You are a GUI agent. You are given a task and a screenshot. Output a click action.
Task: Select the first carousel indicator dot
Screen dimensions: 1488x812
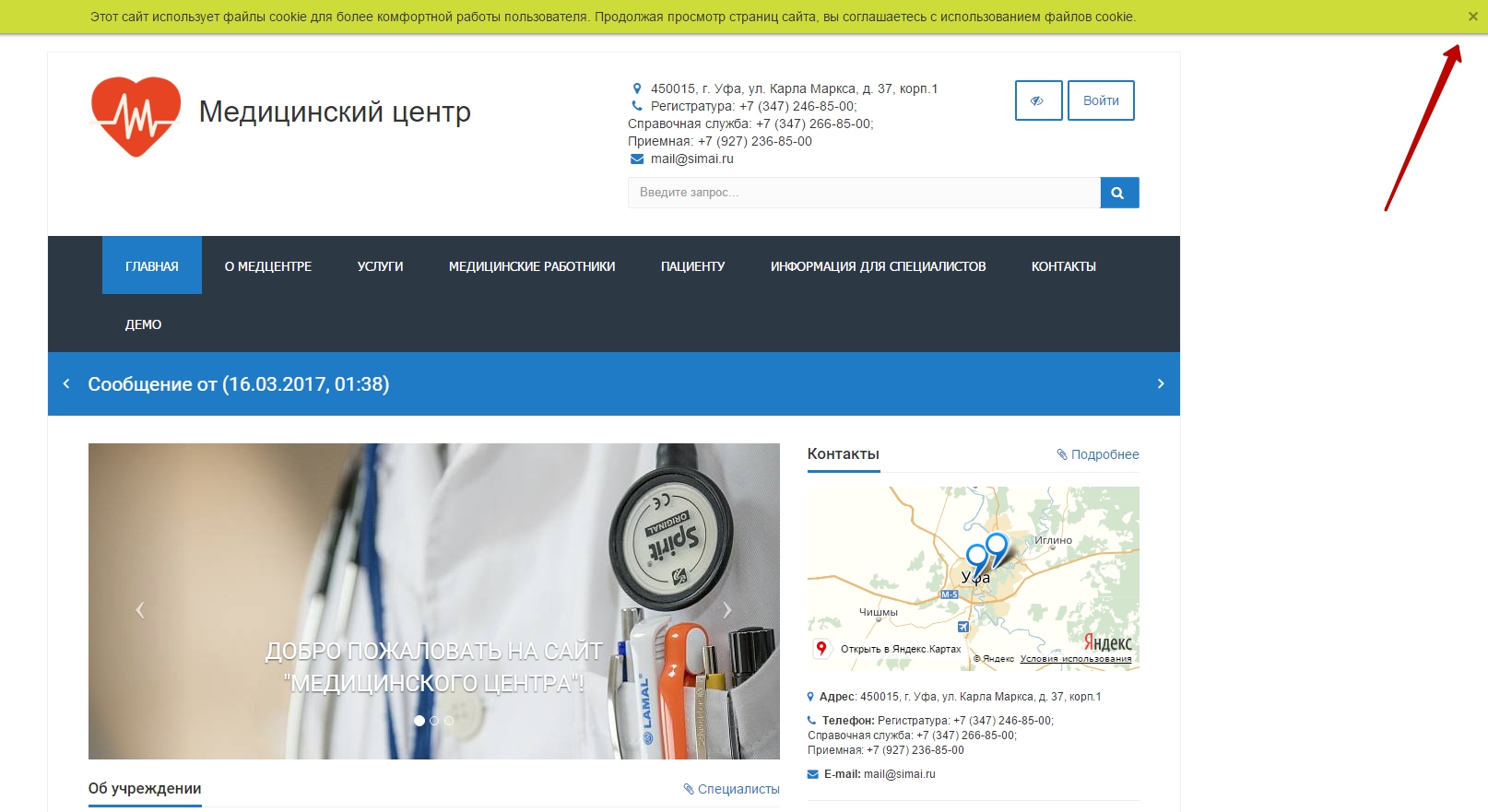[419, 721]
